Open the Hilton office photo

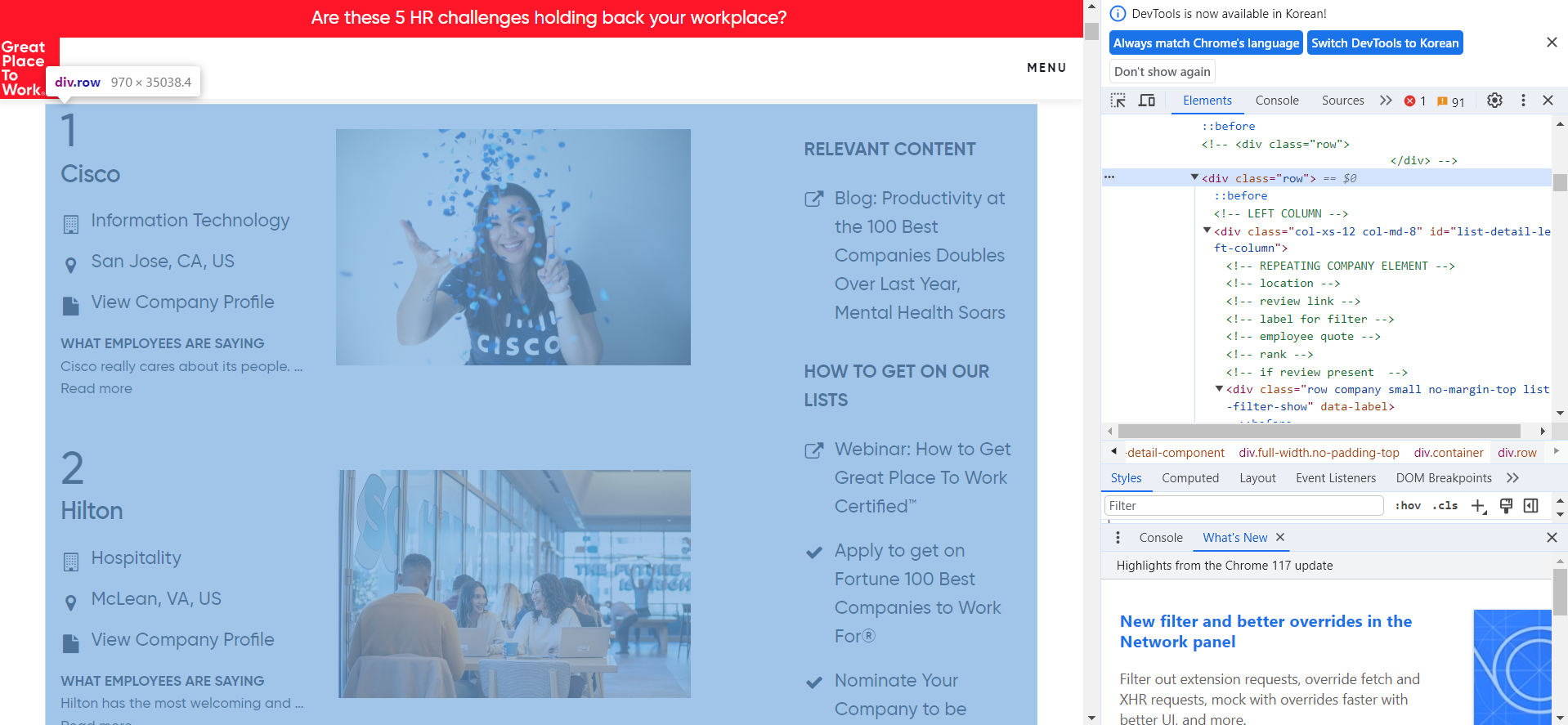(514, 584)
